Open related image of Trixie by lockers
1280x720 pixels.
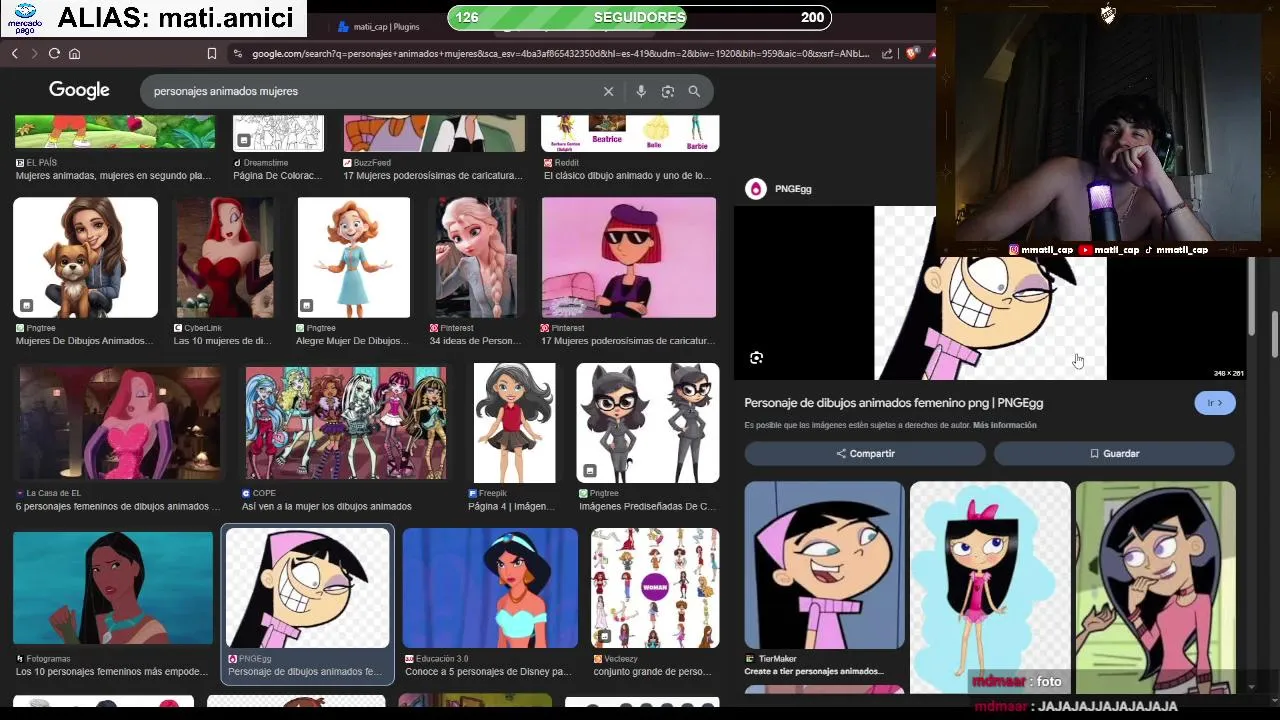click(x=1156, y=586)
